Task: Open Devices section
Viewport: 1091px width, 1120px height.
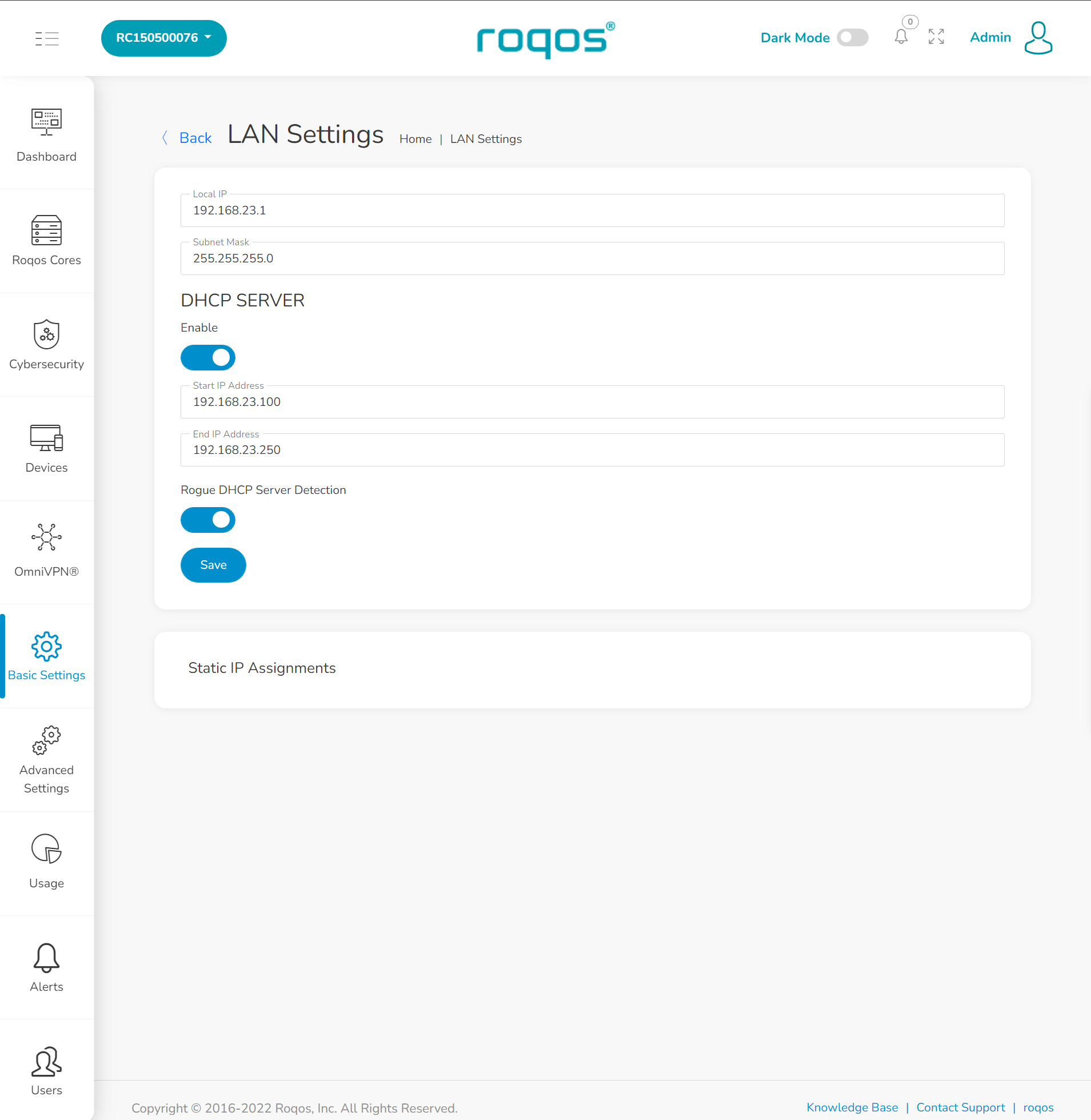Action: (x=46, y=448)
